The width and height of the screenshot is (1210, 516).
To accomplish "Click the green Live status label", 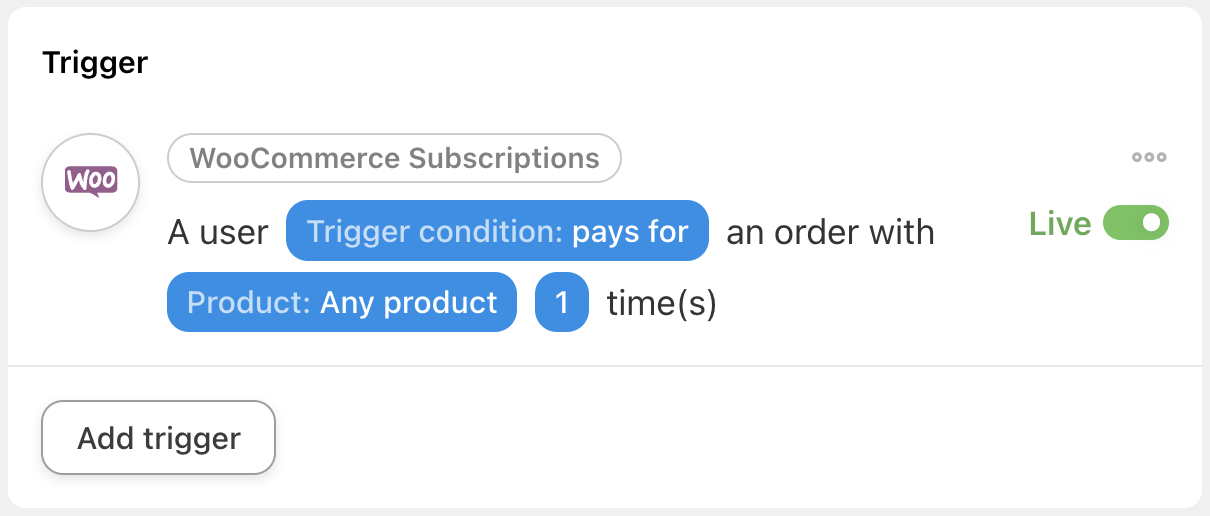I will pos(1059,224).
